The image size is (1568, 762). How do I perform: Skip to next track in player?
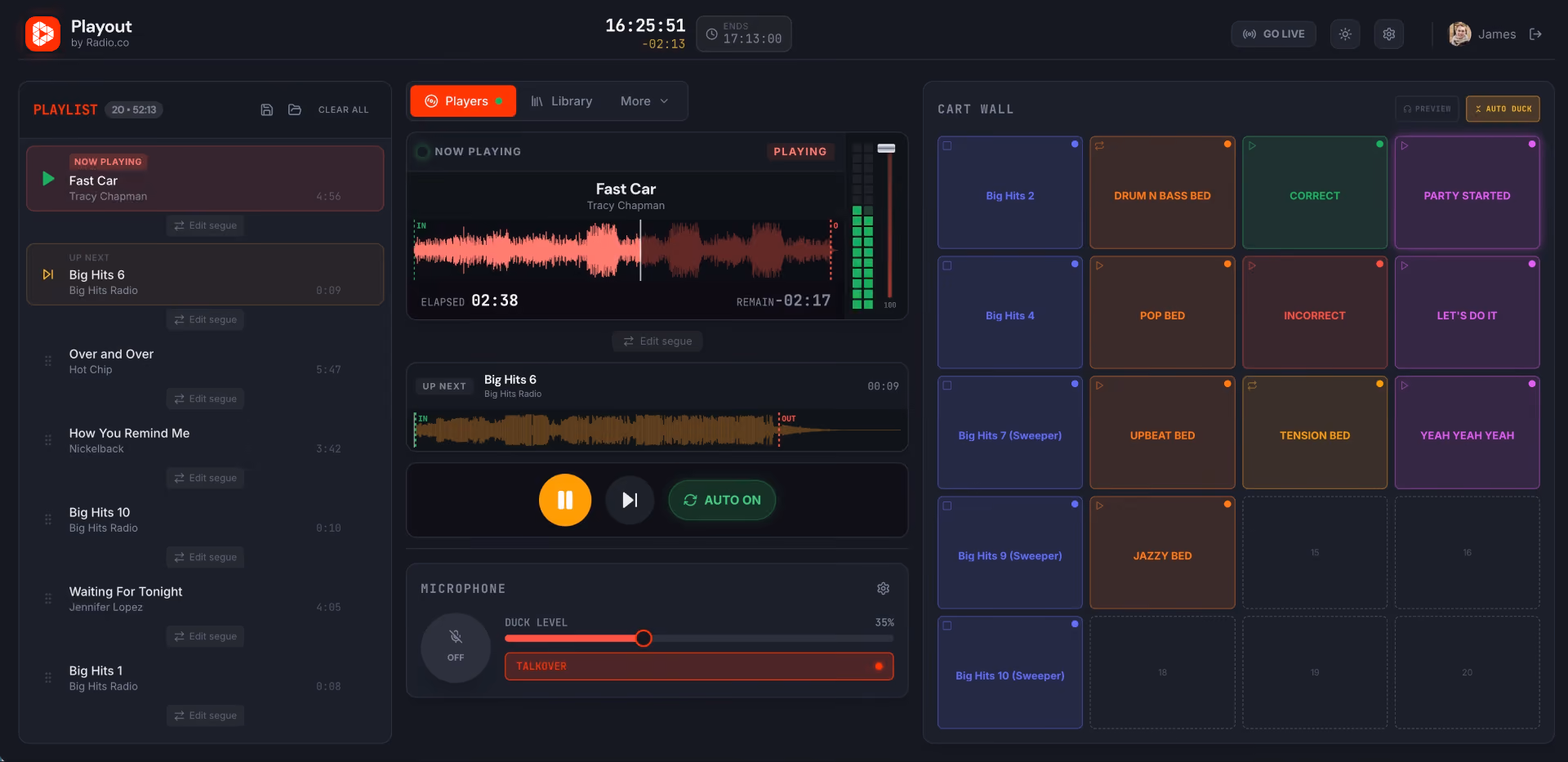click(x=630, y=500)
